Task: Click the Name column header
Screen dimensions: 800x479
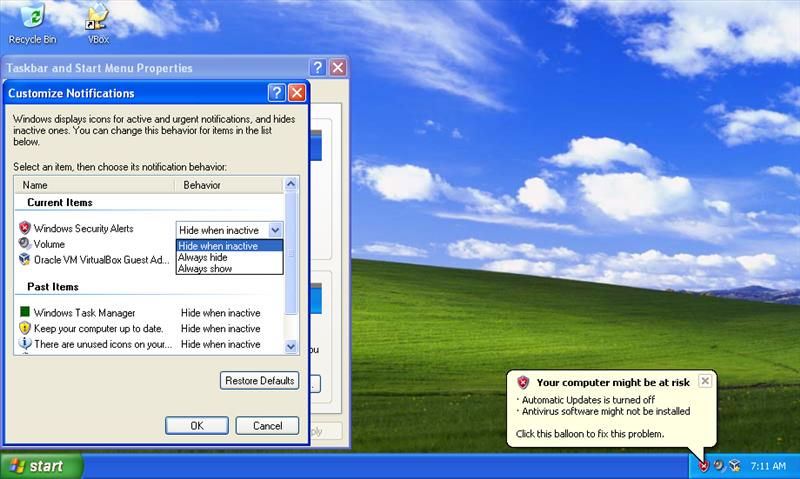Action: click(x=94, y=185)
